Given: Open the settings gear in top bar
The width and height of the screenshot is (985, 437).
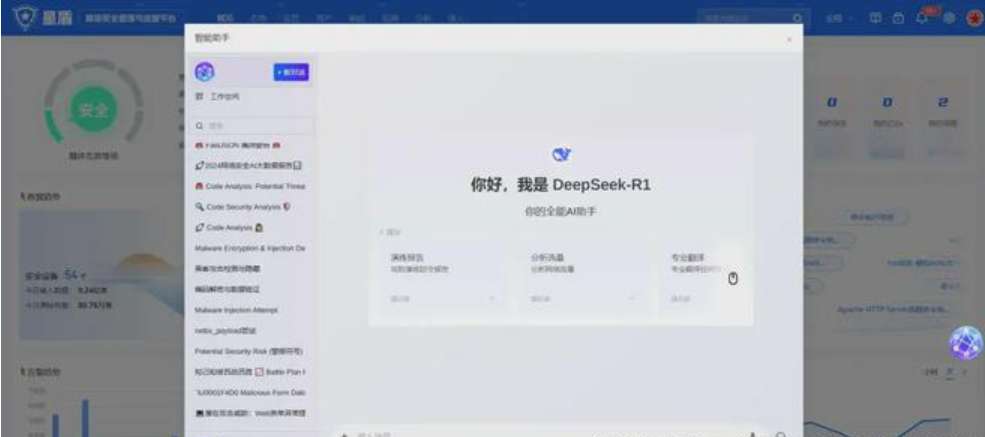Looking at the screenshot, I should pos(949,18).
